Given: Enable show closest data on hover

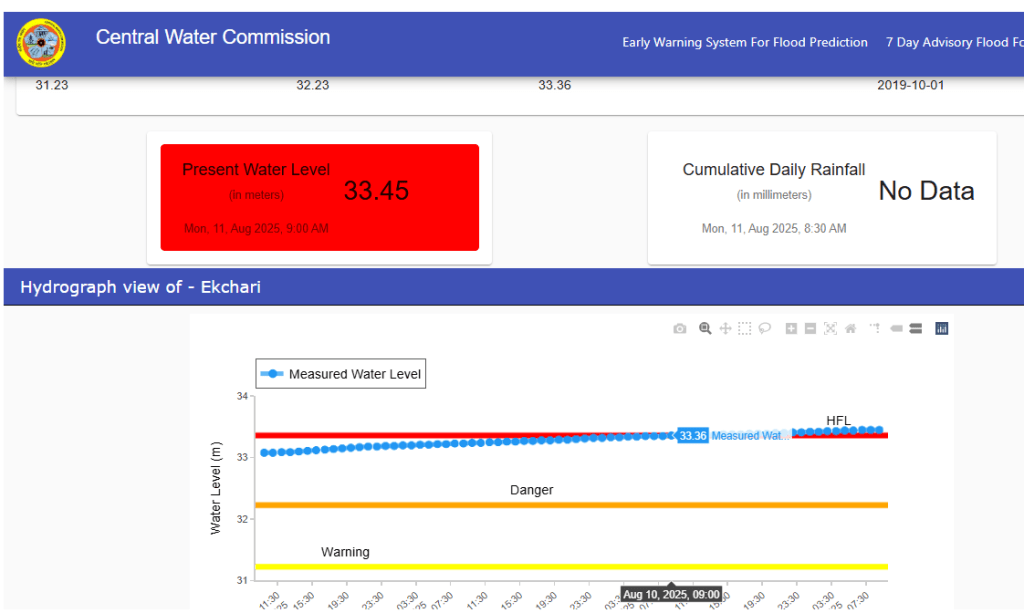Looking at the screenshot, I should [896, 328].
